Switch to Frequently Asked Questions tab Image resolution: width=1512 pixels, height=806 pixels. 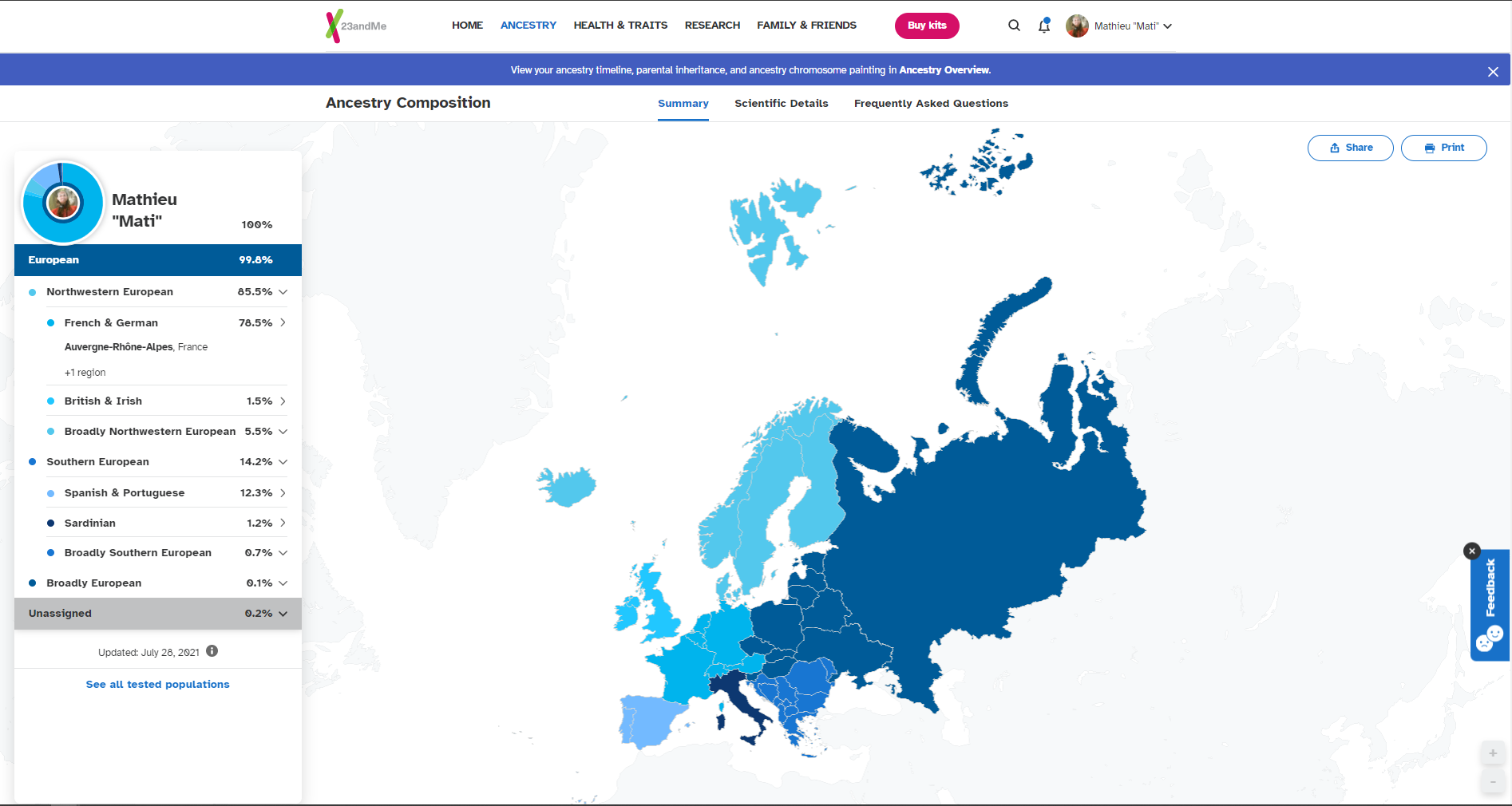931,104
